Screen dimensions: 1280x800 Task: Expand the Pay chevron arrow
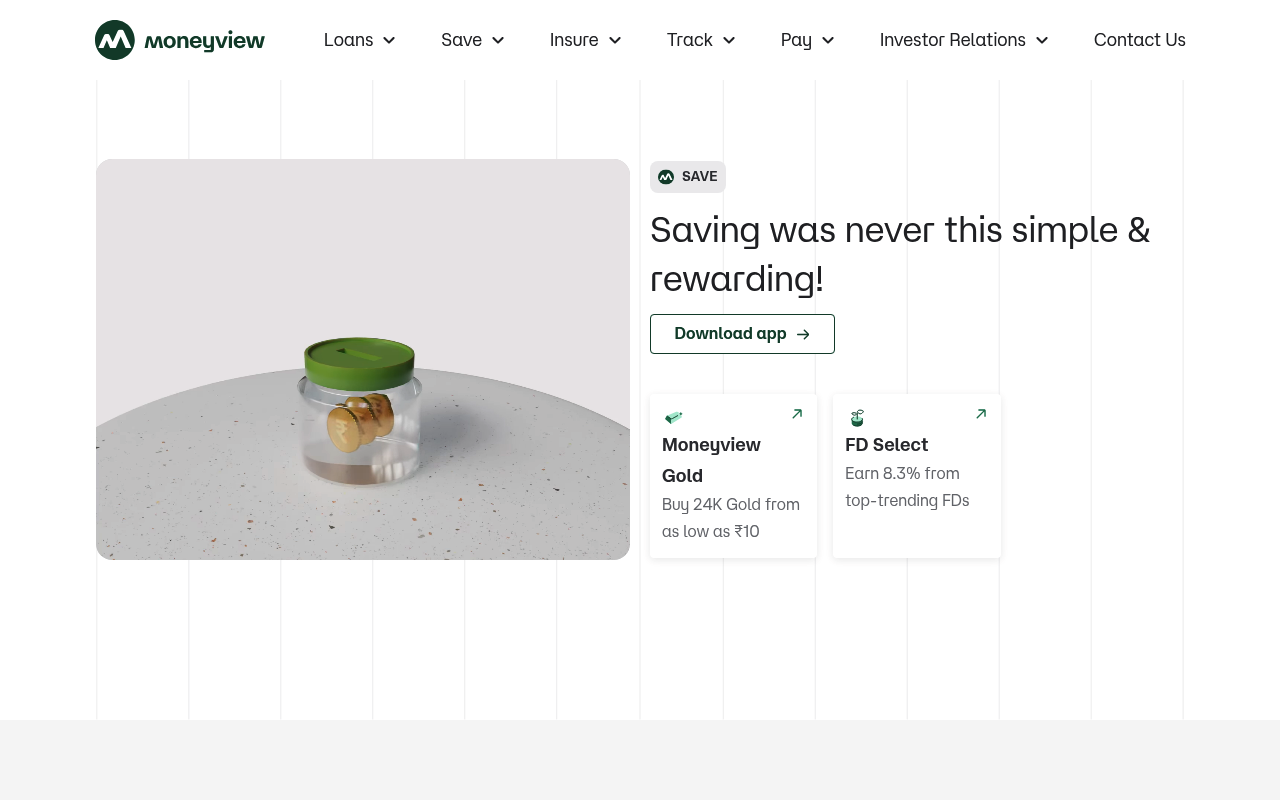[828, 40]
